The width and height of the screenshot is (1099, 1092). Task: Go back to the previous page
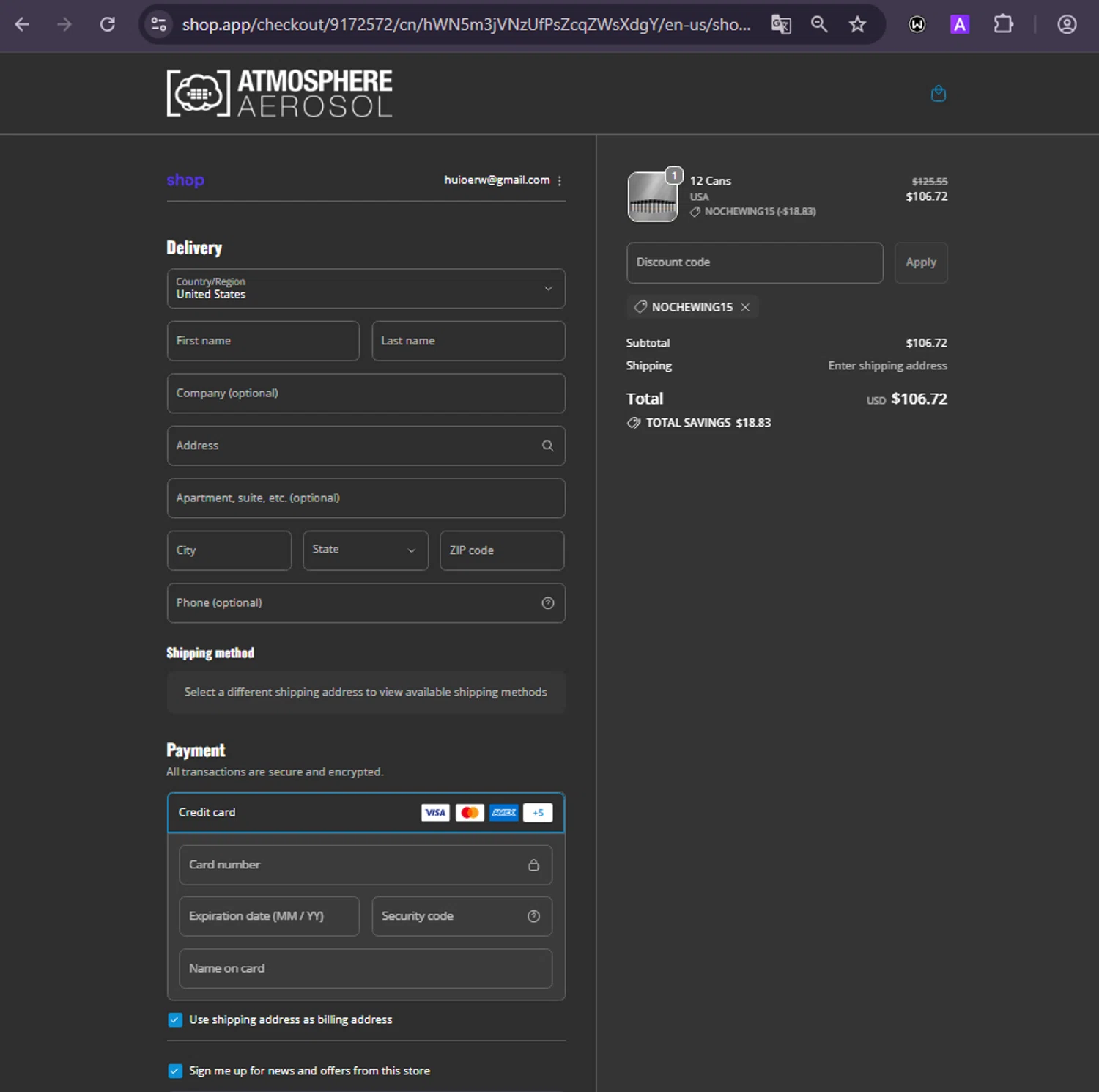22,24
